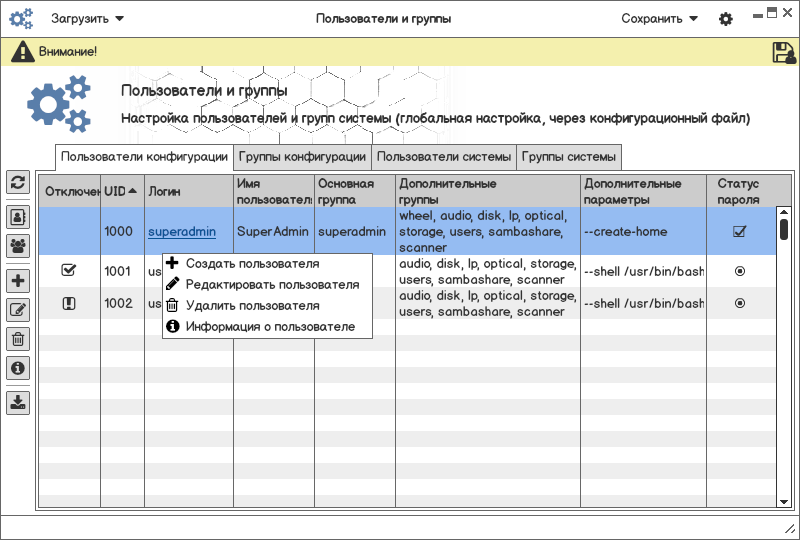The image size is (800, 540).
Task: Sort by the UID column header
Action: [121, 191]
